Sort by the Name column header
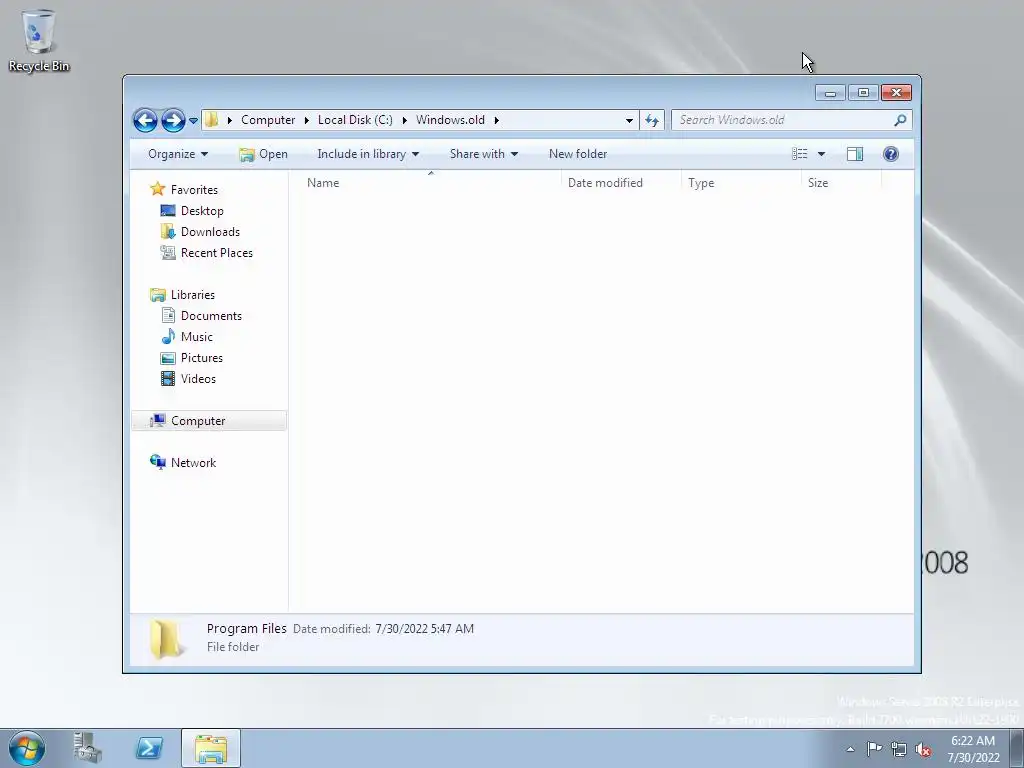Screen dimensions: 1024x768 point(431,183)
